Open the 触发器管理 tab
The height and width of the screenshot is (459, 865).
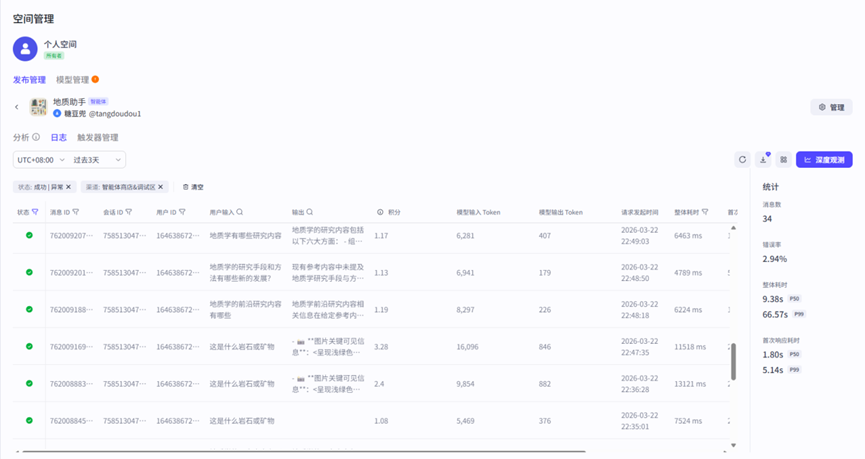98,137
